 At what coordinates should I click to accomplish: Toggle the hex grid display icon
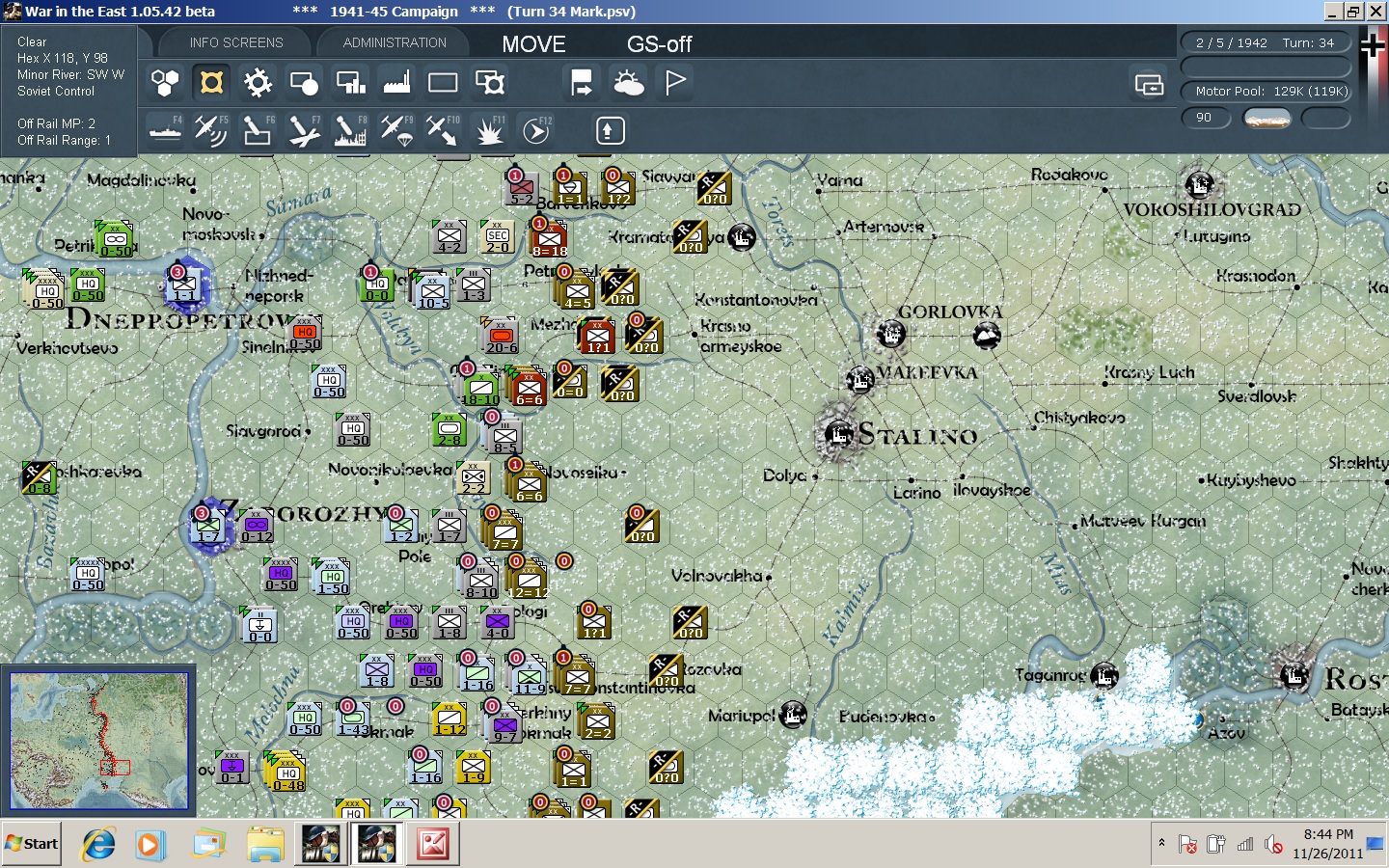point(165,83)
